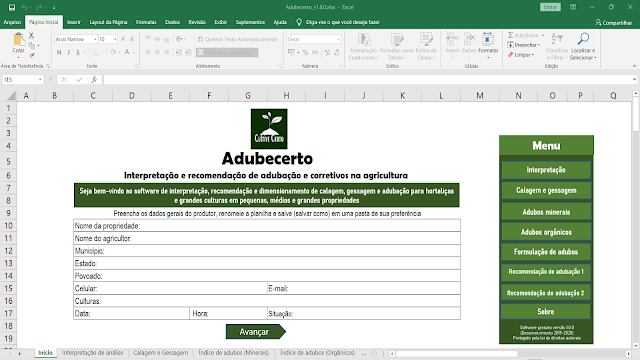The width and height of the screenshot is (640, 360).
Task: Click the Nome da propriedade field
Action: click(x=267, y=226)
